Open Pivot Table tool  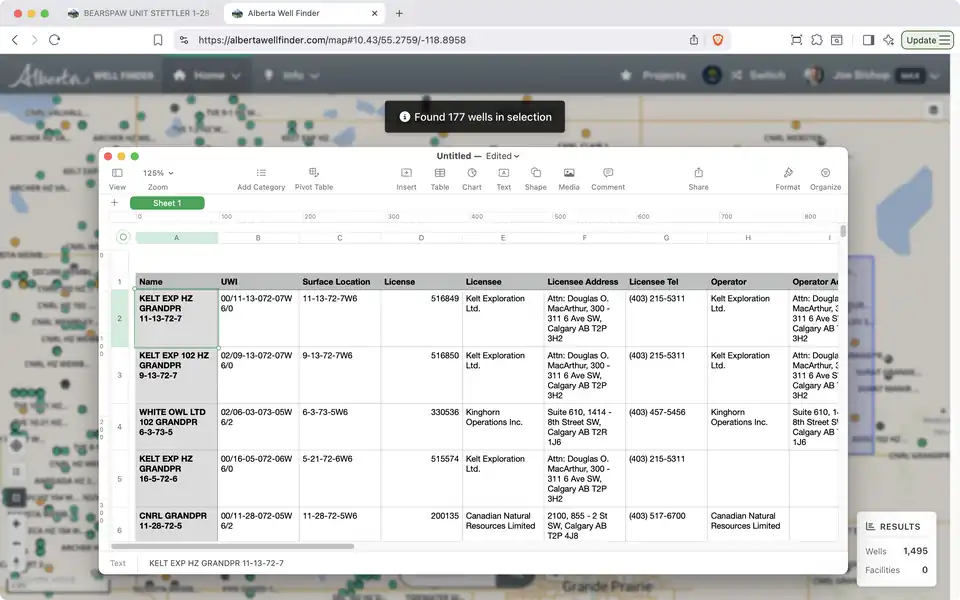[x=313, y=179]
